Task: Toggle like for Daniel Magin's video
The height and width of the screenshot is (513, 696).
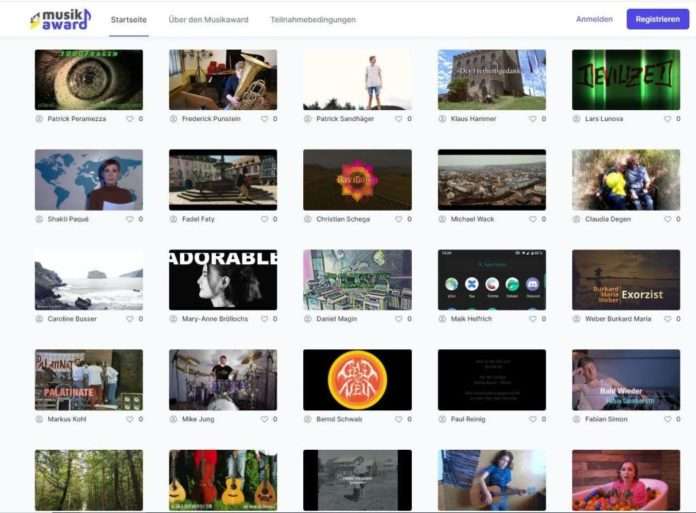Action: pos(398,319)
